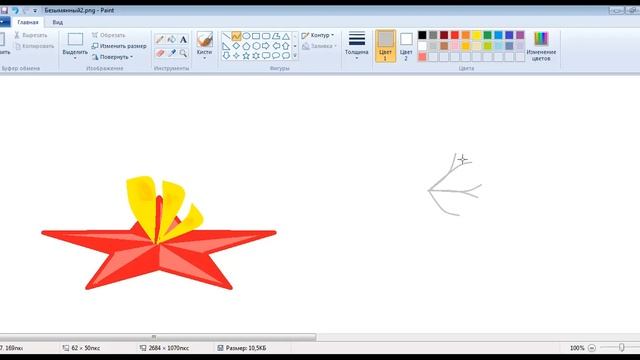
Task: Open the Quick Access Toolbar customize arrow
Action: click(35, 11)
